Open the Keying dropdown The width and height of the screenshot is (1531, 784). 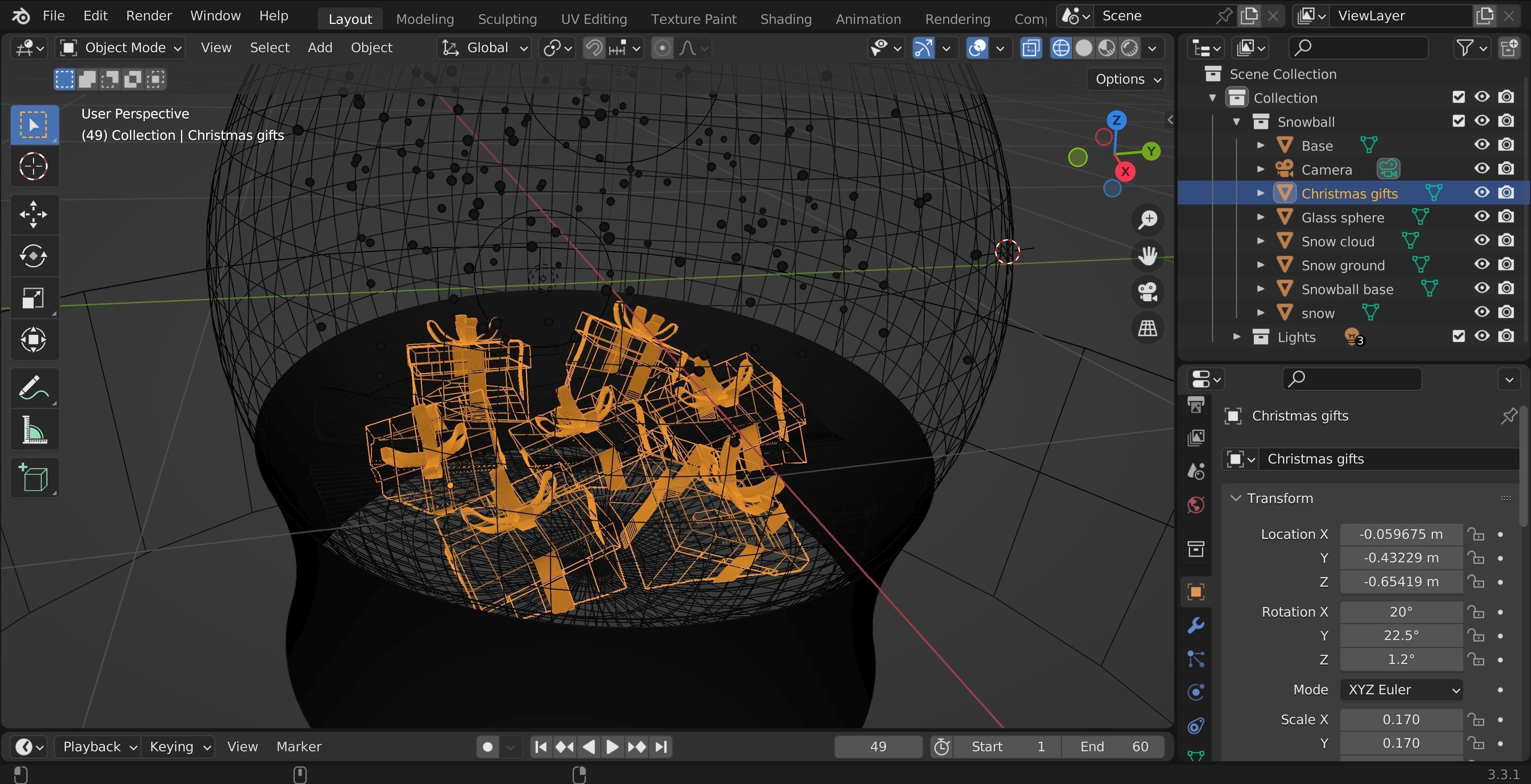click(x=179, y=747)
